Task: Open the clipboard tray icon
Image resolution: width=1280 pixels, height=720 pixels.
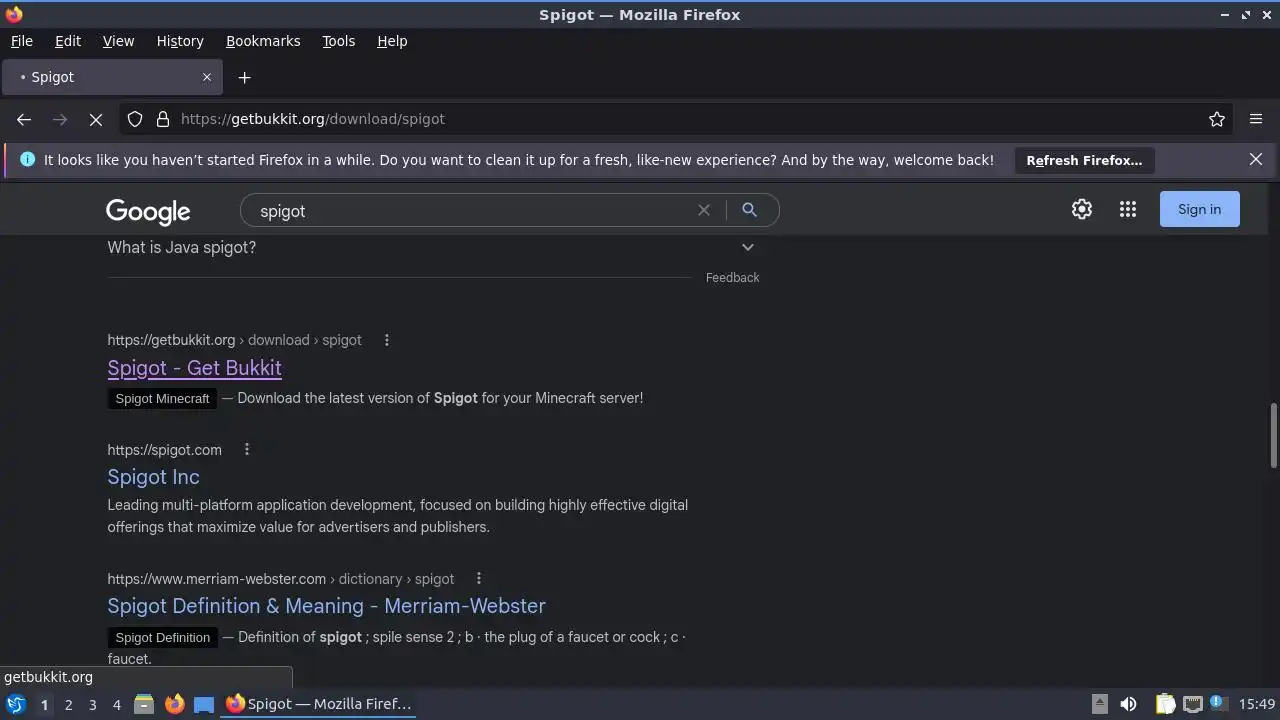Action: pos(1166,704)
